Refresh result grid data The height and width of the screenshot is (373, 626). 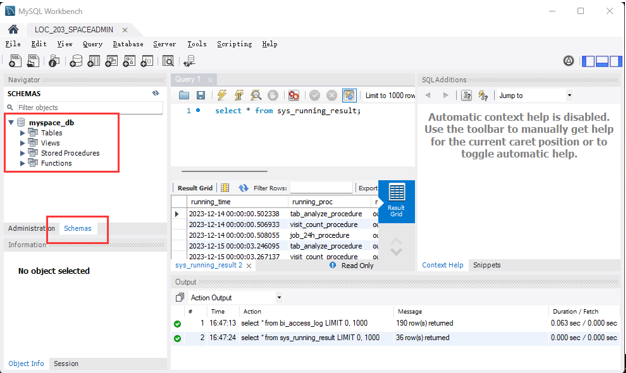tap(243, 188)
